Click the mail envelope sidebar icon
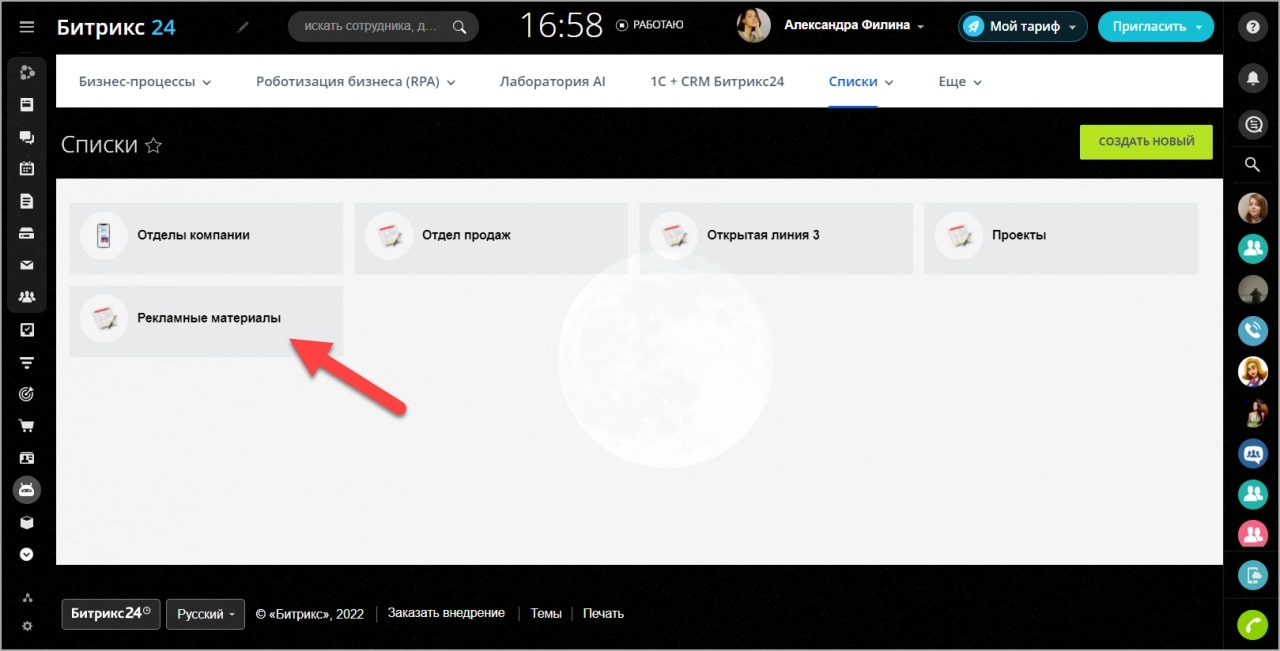The width and height of the screenshot is (1280, 651). [27, 265]
